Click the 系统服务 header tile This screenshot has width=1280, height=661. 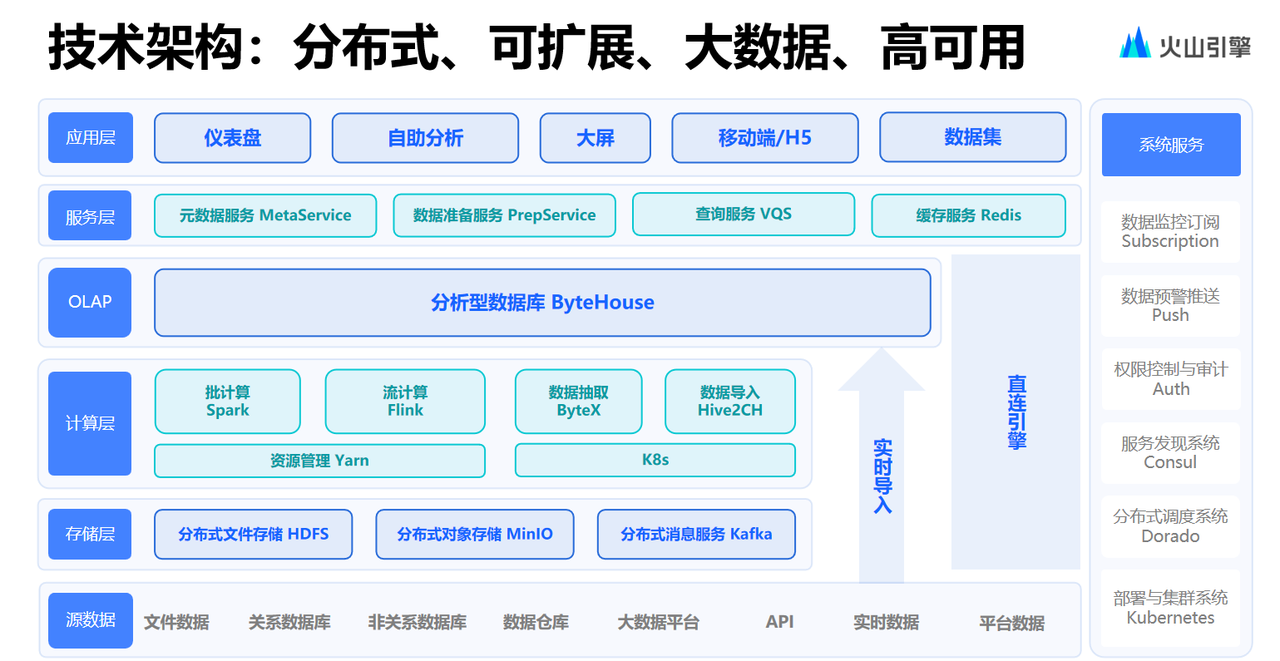(1171, 144)
